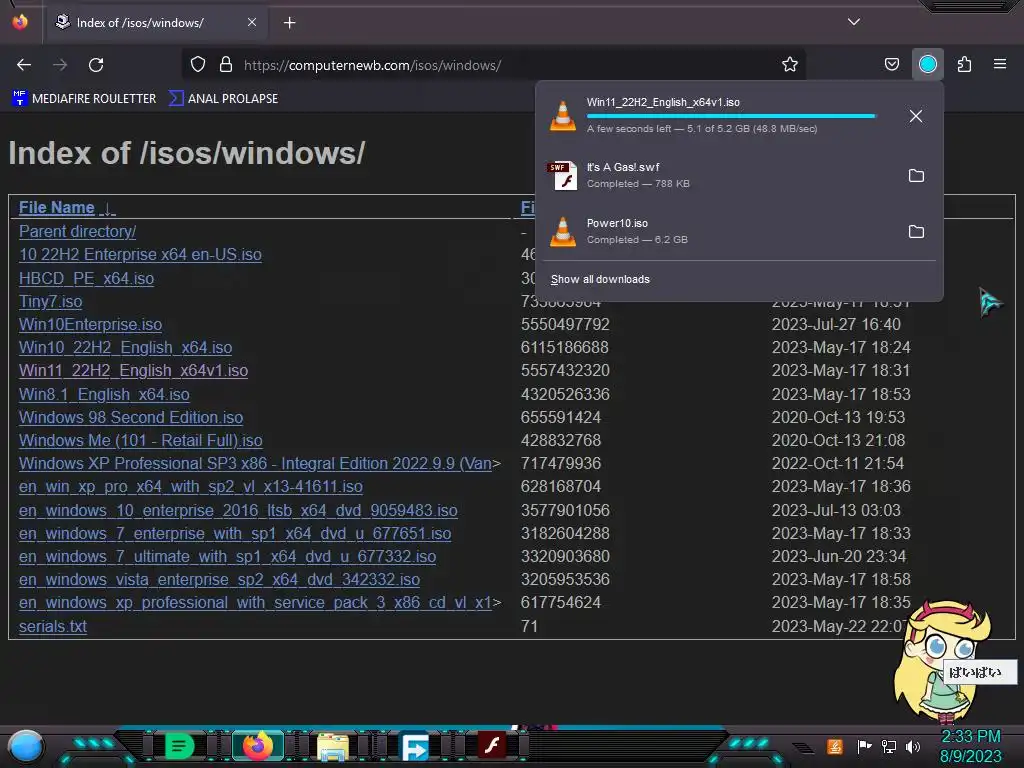Viewport: 1024px width, 768px height.
Task: Open en_windows_vista_enterprise_sp2_x64 iso link
Action: (x=219, y=580)
